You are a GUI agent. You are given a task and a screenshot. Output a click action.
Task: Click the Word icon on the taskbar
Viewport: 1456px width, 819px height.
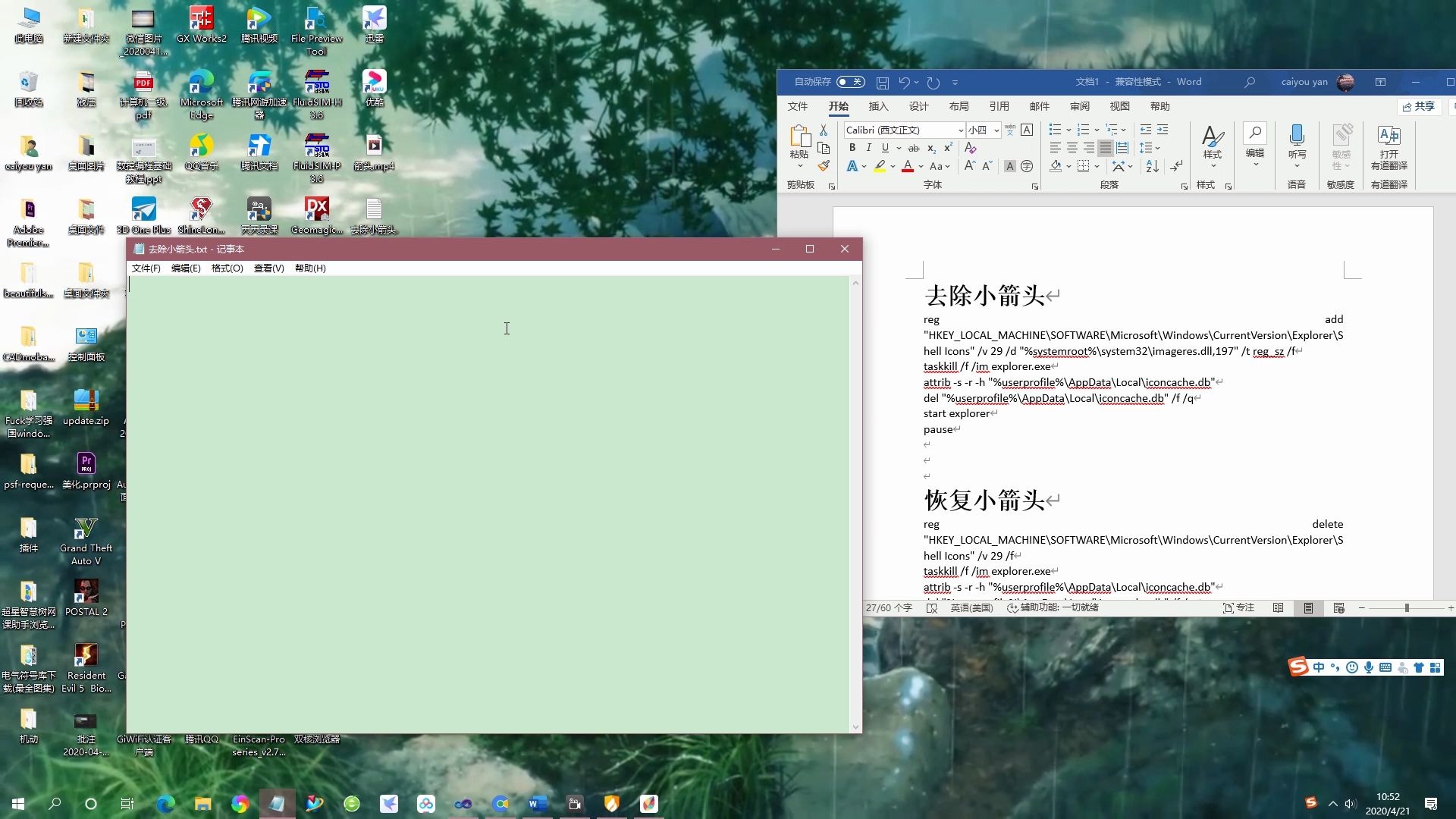pyautogui.click(x=538, y=804)
